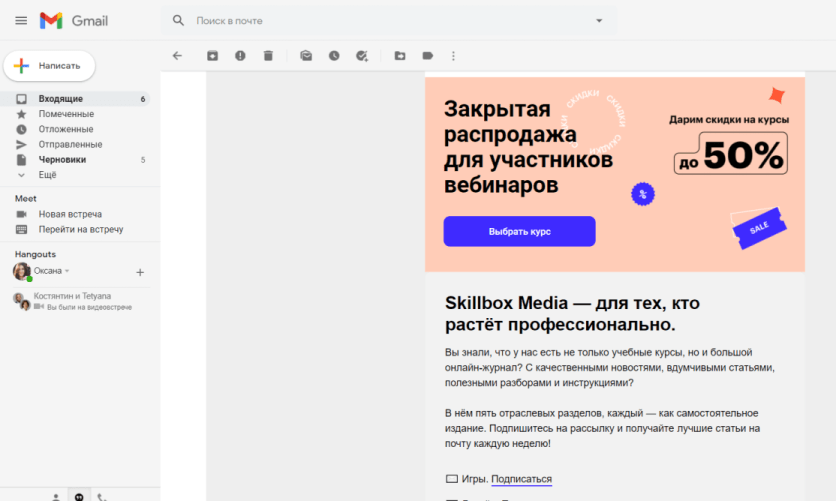Expand the Ещё section in sidebar

[47, 175]
